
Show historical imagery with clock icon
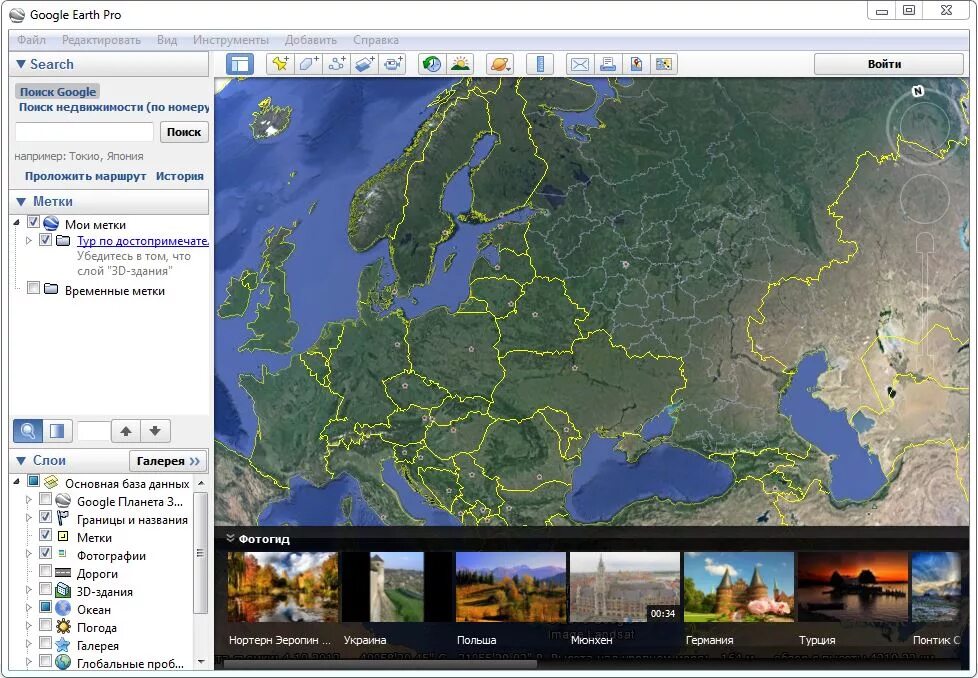(x=432, y=64)
